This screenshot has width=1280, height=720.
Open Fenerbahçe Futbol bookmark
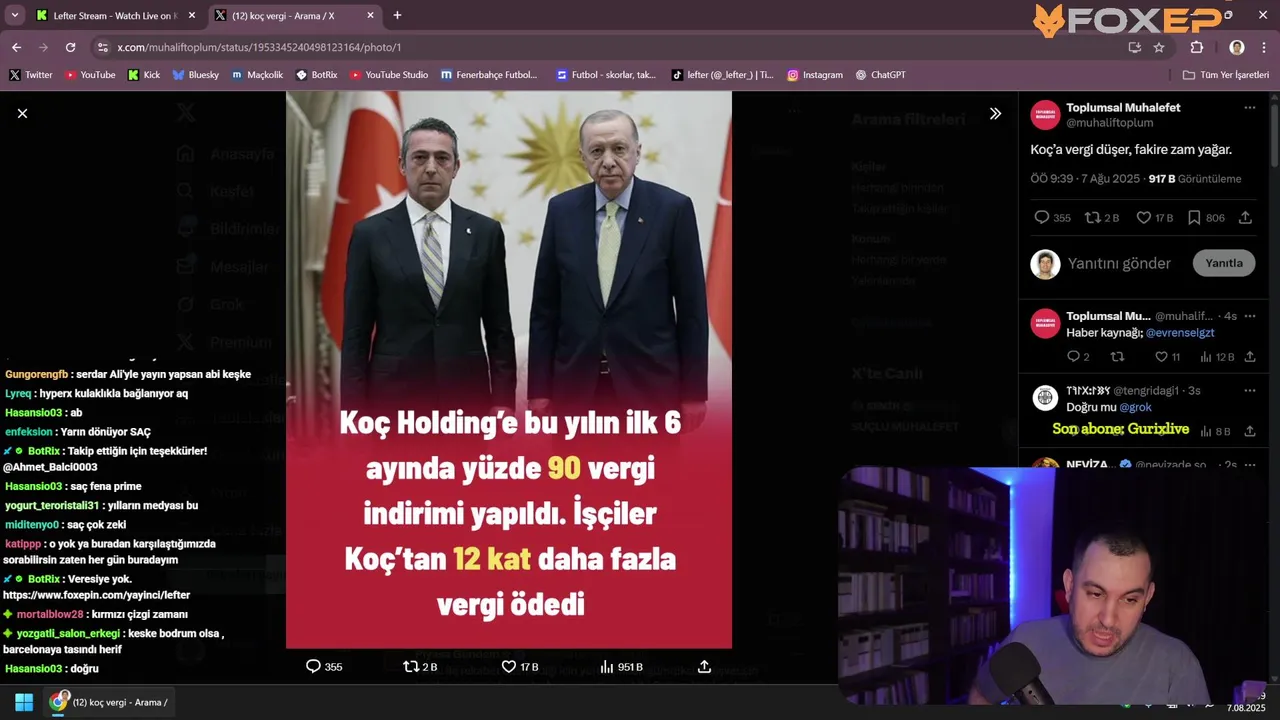tap(489, 75)
